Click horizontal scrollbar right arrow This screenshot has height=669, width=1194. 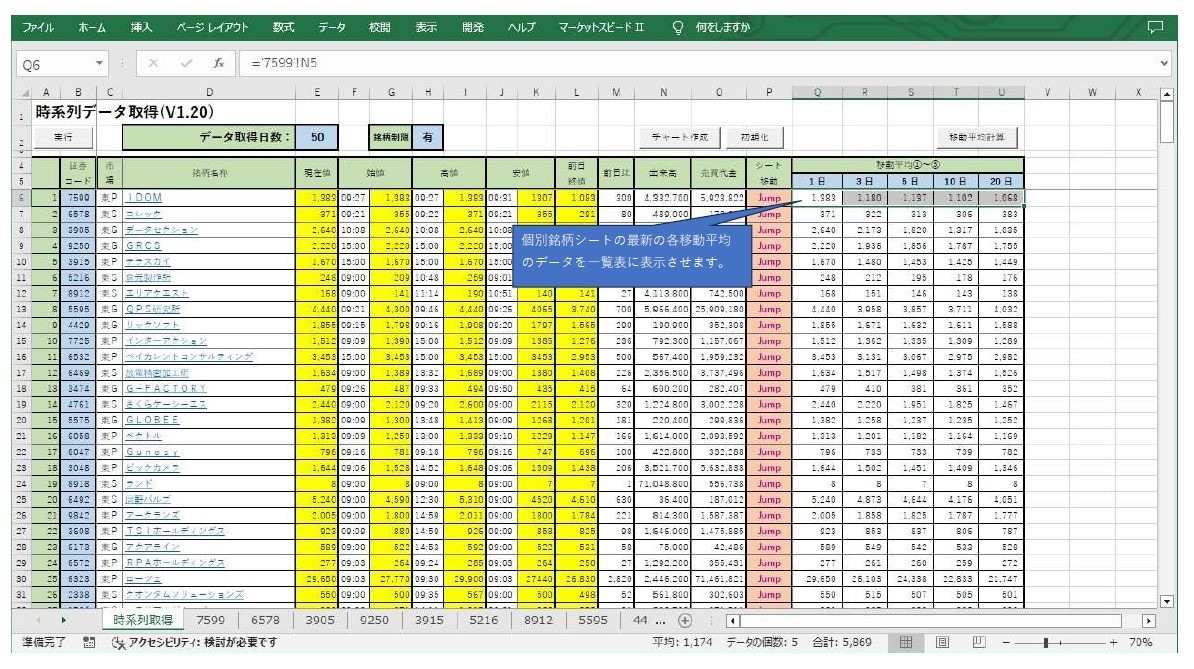[x=1148, y=621]
